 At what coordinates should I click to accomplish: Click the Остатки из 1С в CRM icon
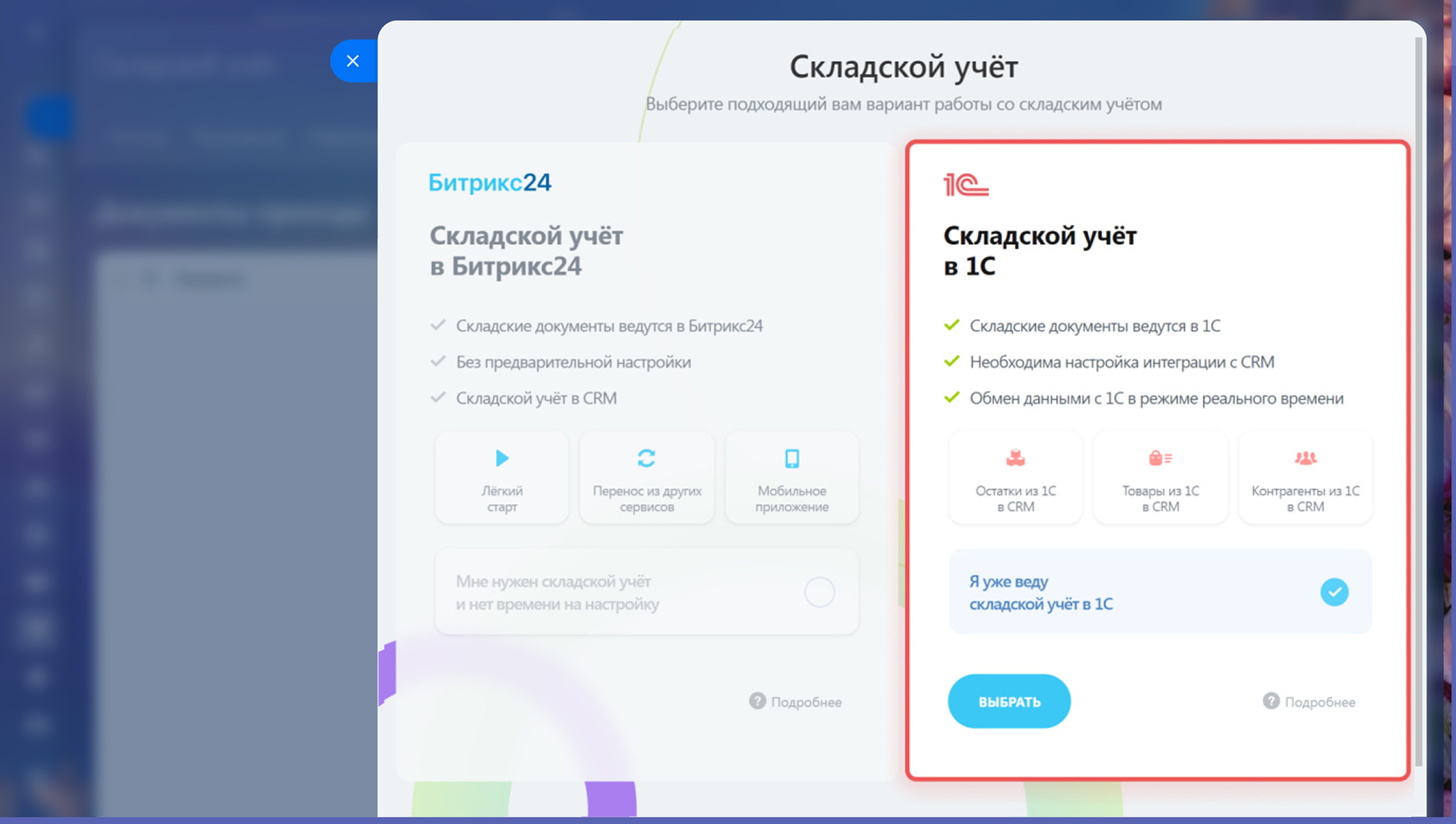1015,458
